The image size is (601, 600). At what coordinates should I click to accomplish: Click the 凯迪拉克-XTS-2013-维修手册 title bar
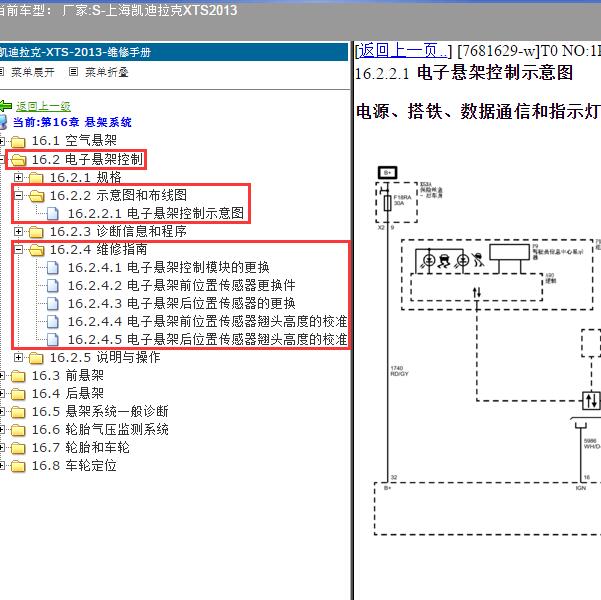174,52
